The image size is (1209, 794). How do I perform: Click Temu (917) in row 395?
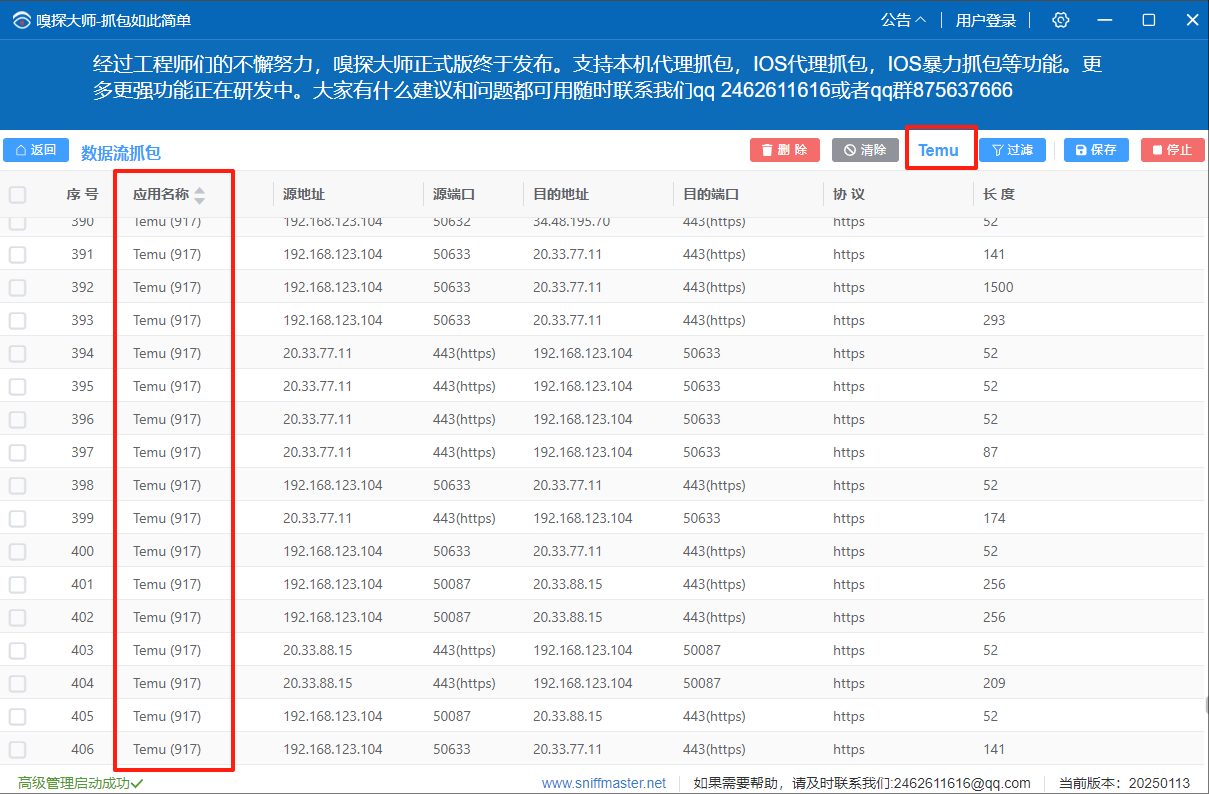(x=167, y=386)
